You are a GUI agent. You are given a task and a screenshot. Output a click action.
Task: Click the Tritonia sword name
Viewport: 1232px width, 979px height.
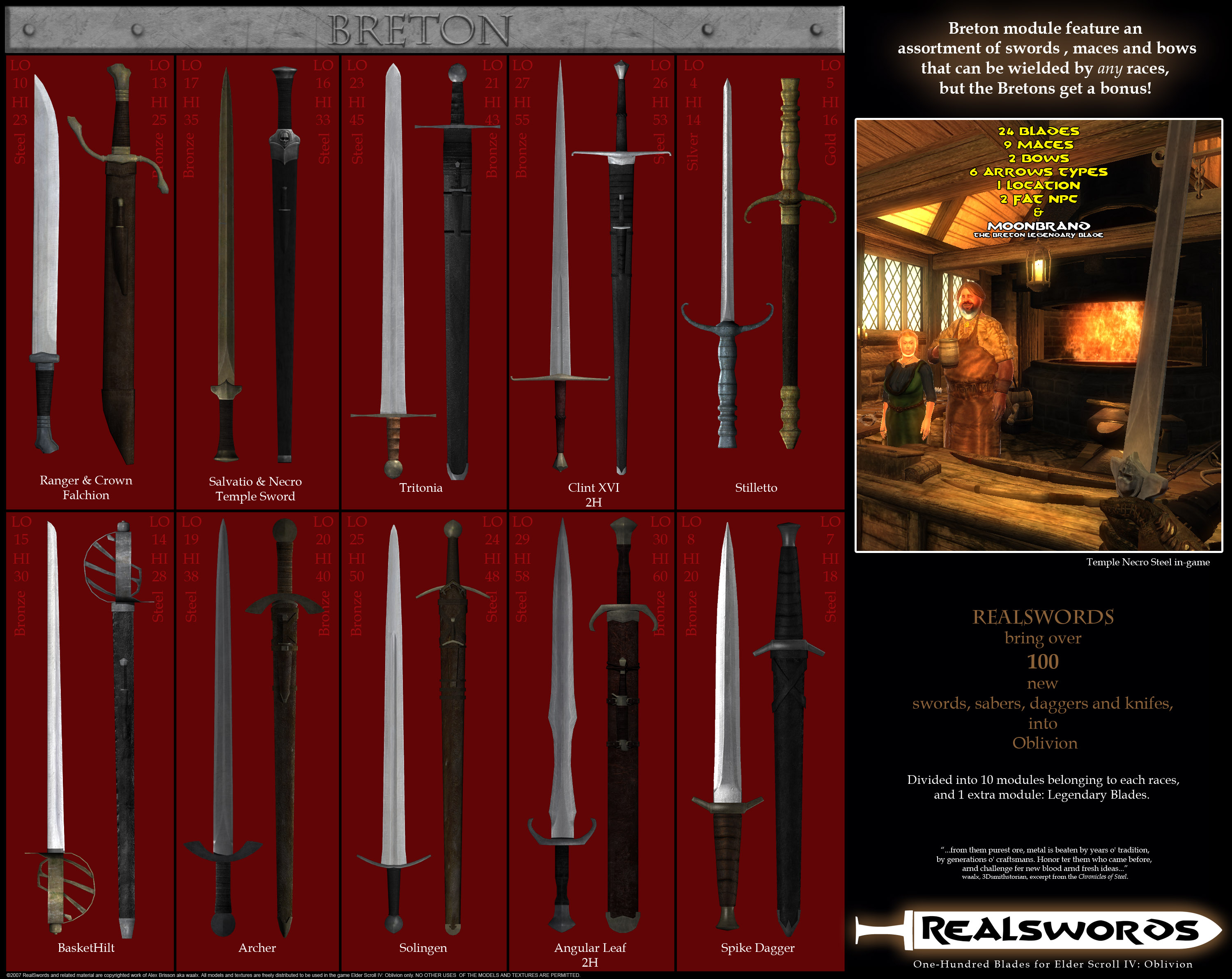coord(421,488)
